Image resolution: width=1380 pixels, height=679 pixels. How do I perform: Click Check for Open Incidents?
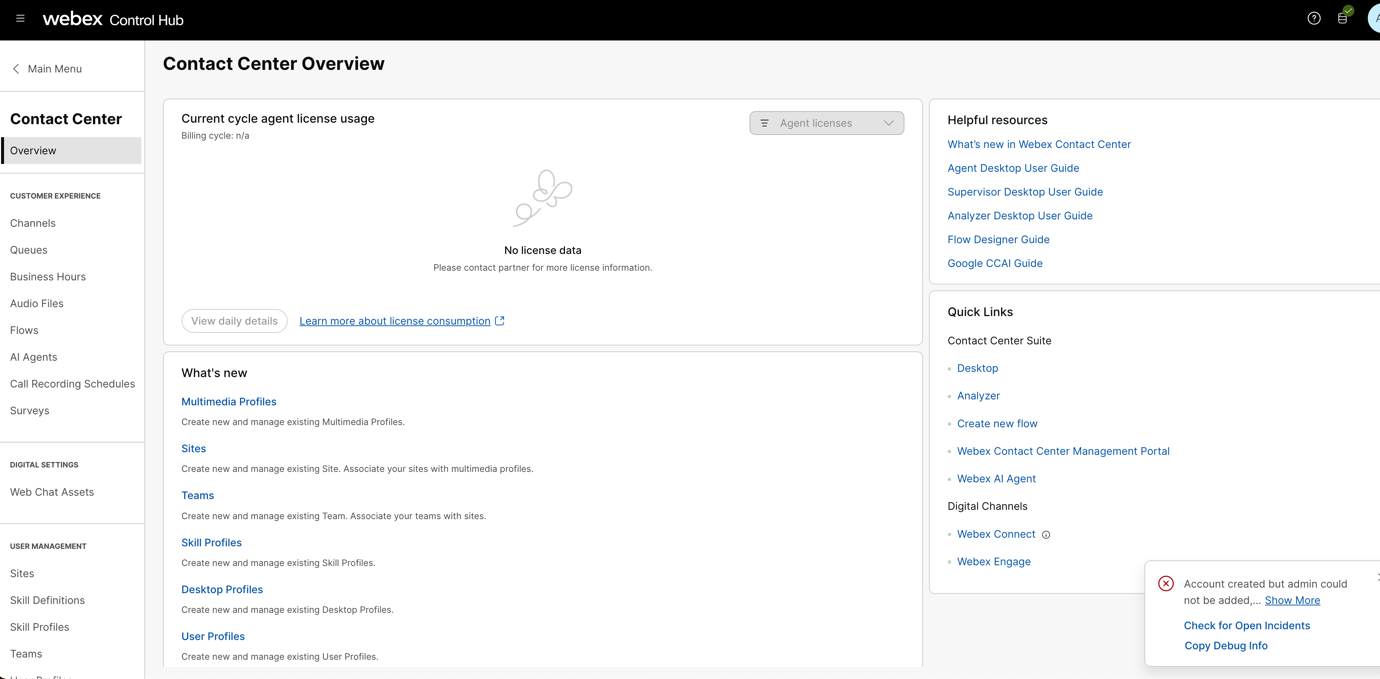(1246, 626)
